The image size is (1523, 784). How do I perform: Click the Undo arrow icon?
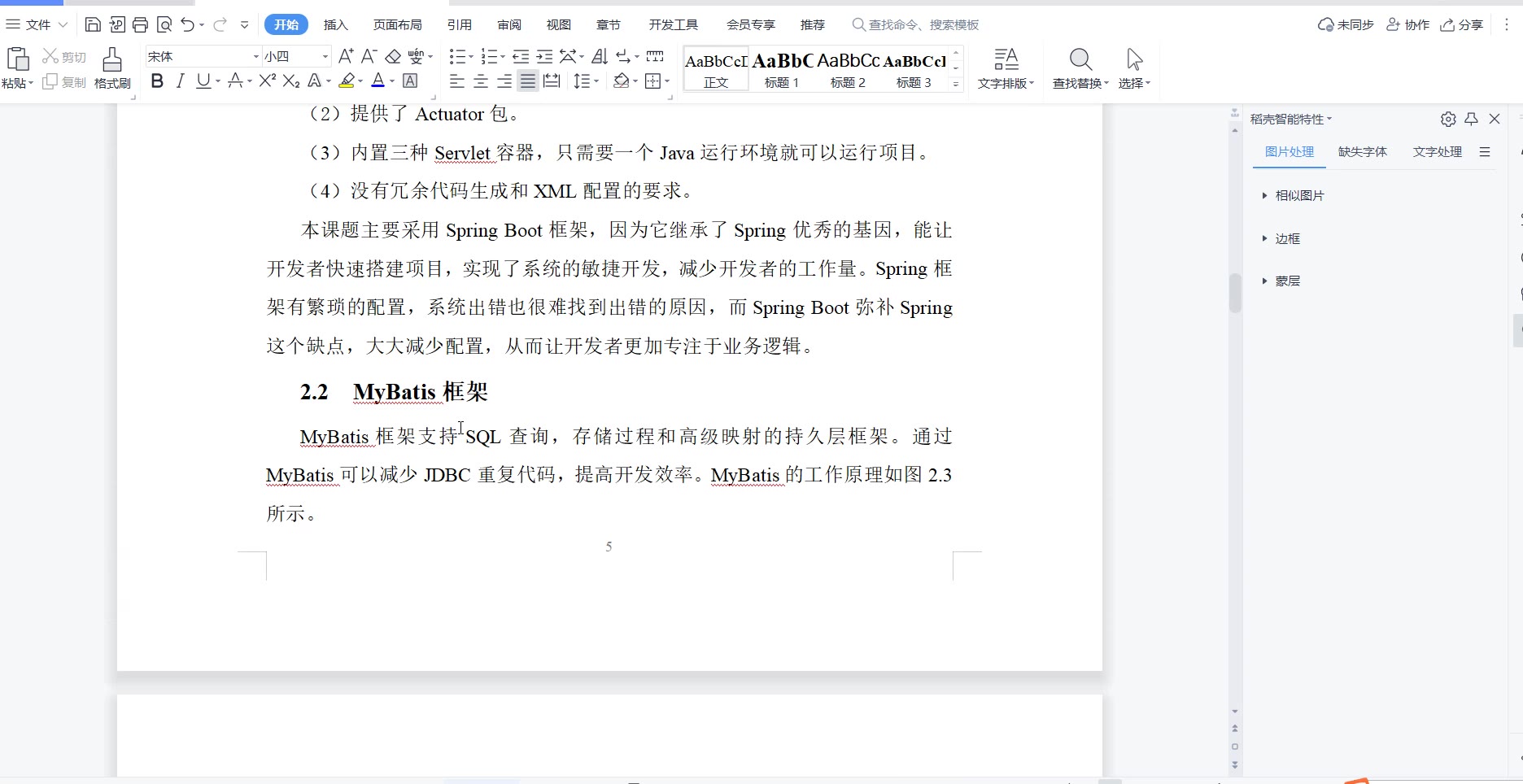[x=188, y=24]
